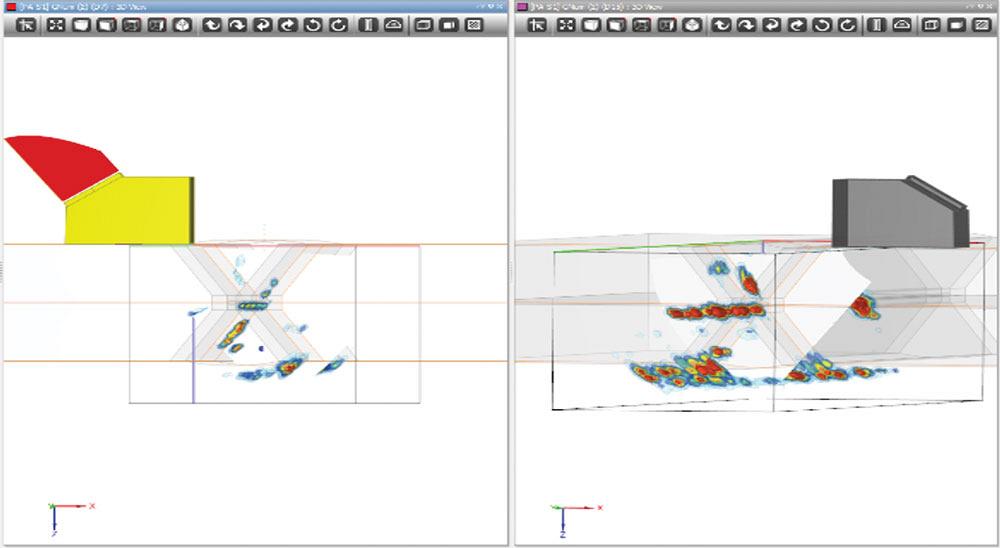Viewport: 1000px width, 548px height.
Task: Click the dome-shaped icon in right toolbar
Action: point(902,25)
